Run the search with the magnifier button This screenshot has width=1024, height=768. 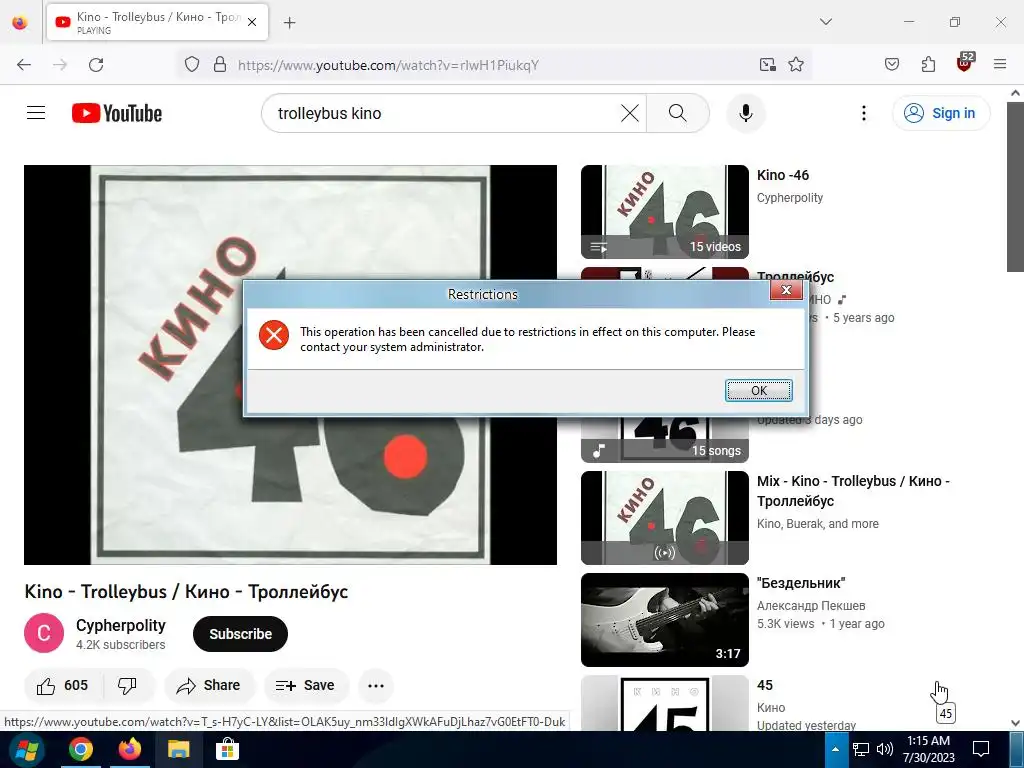point(677,113)
